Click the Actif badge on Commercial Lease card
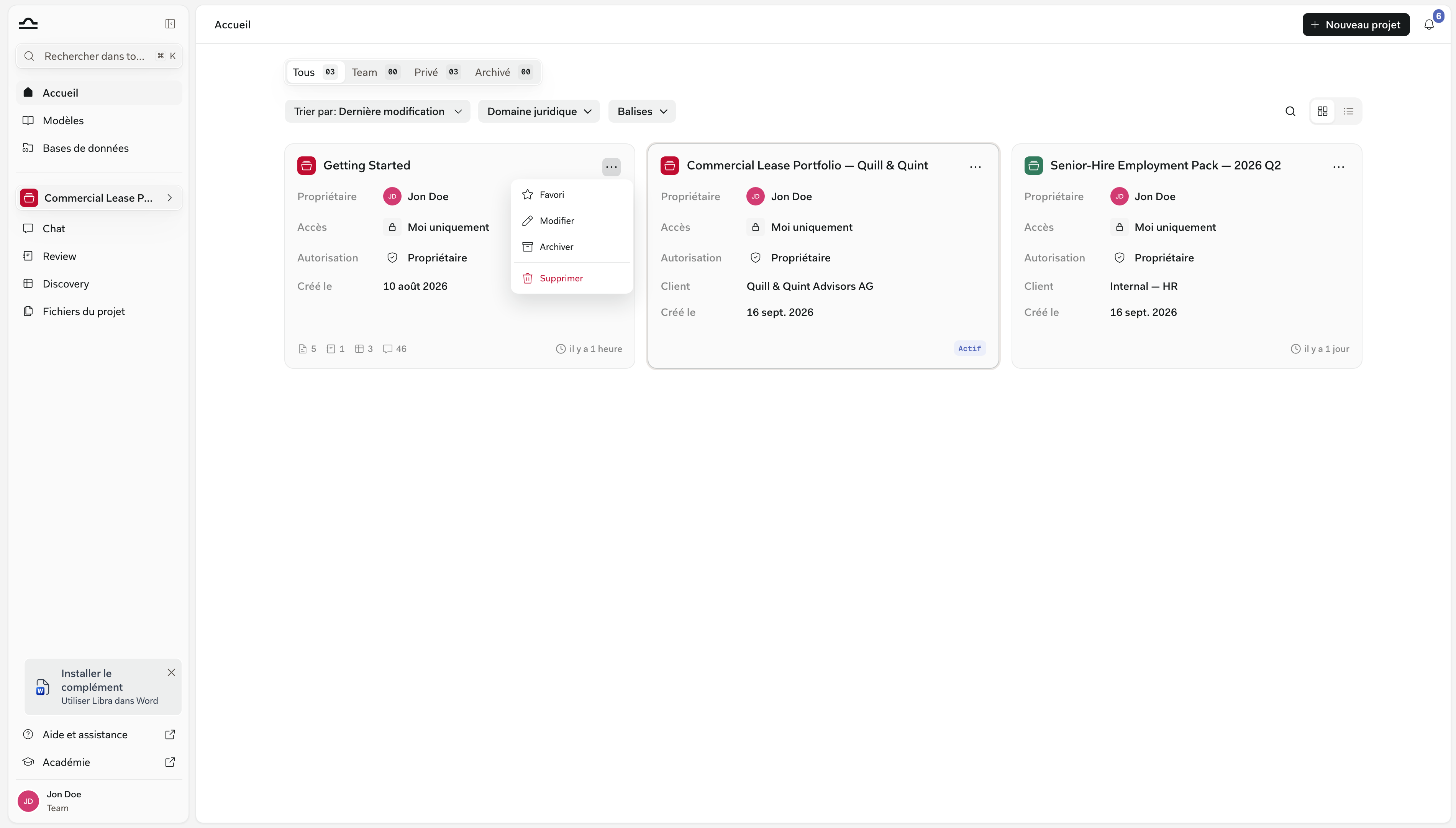Screen dimensions: 1456x828 pyautogui.click(x=969, y=348)
